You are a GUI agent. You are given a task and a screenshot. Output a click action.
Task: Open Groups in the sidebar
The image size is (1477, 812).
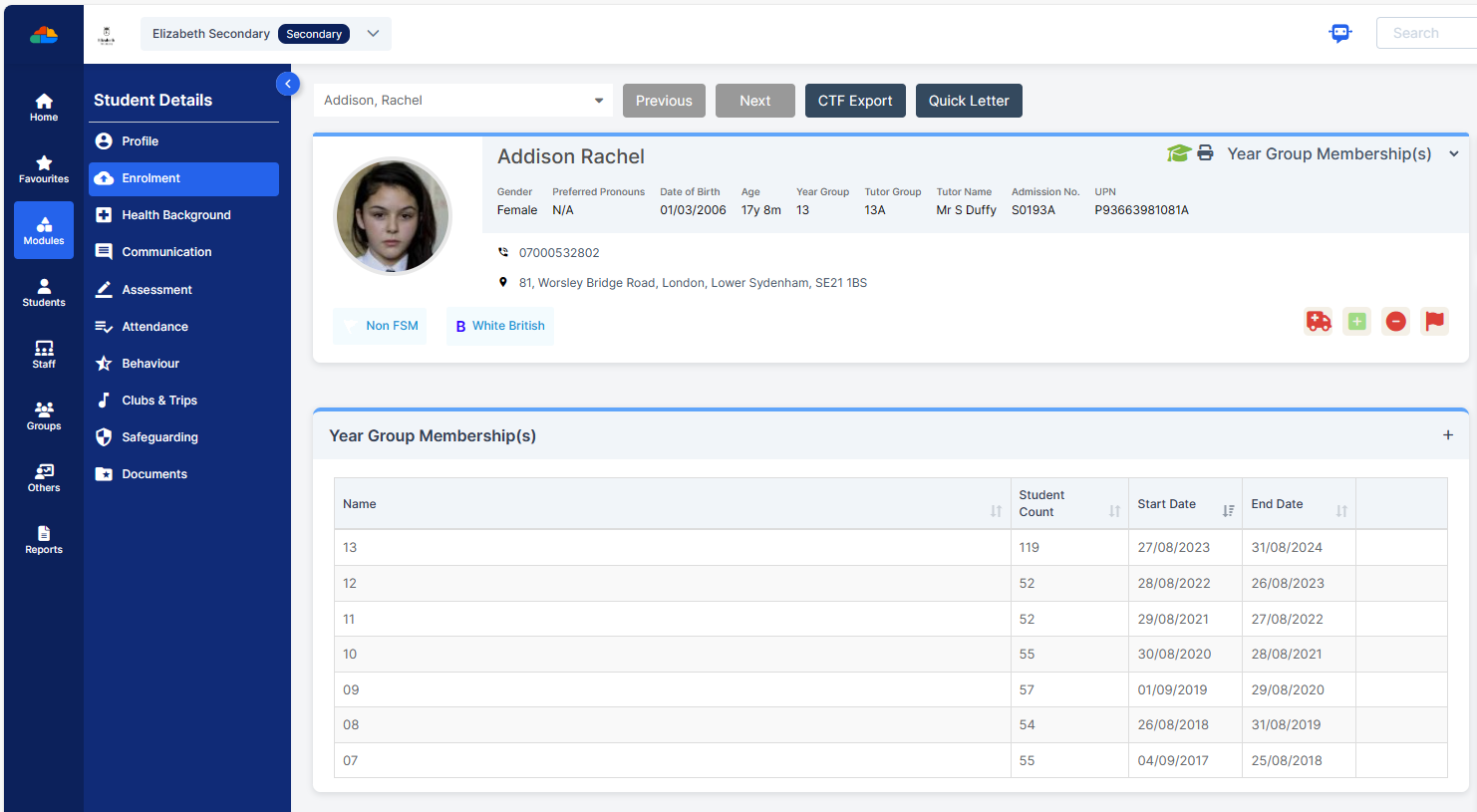pyautogui.click(x=44, y=416)
